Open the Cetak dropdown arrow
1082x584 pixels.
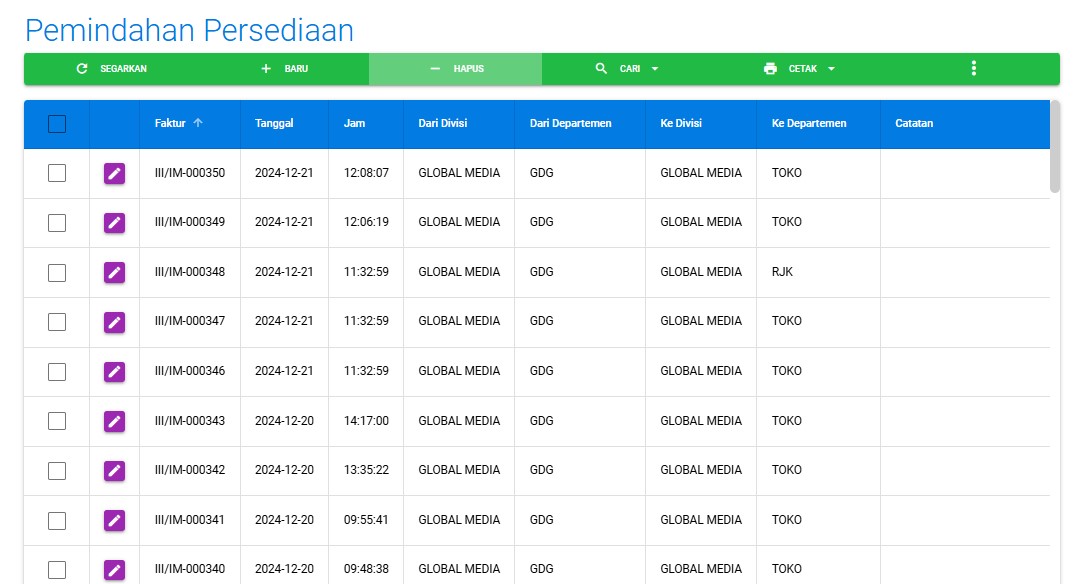831,69
